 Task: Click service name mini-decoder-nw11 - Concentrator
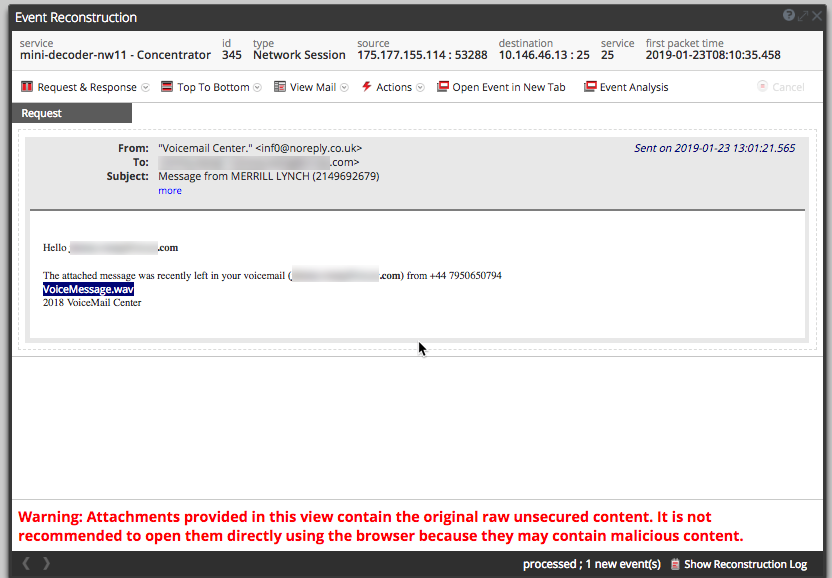[x=115, y=55]
